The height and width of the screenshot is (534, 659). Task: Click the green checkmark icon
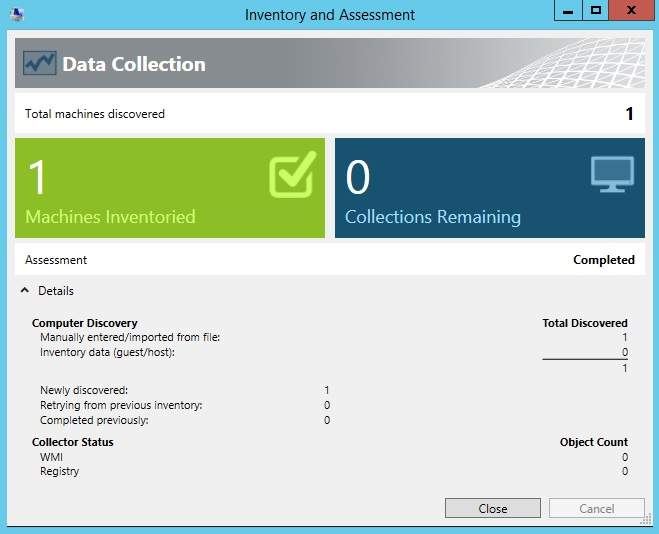point(292,174)
